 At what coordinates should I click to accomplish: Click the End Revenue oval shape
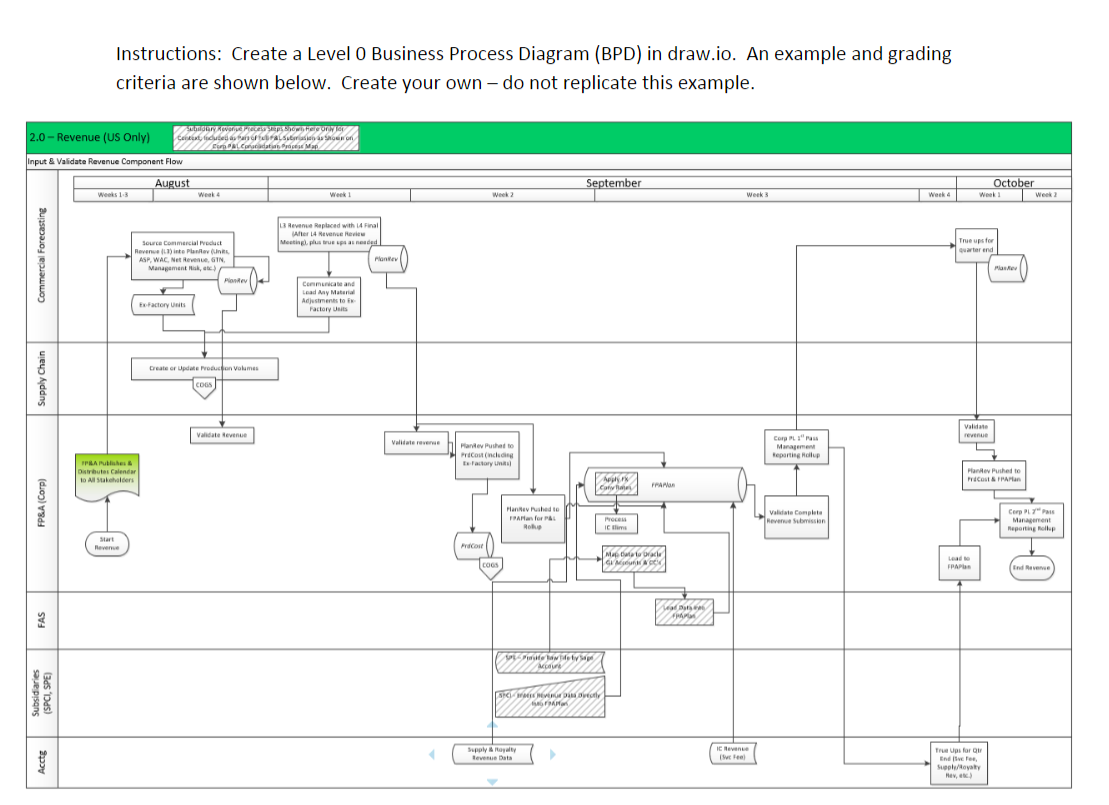click(1030, 567)
